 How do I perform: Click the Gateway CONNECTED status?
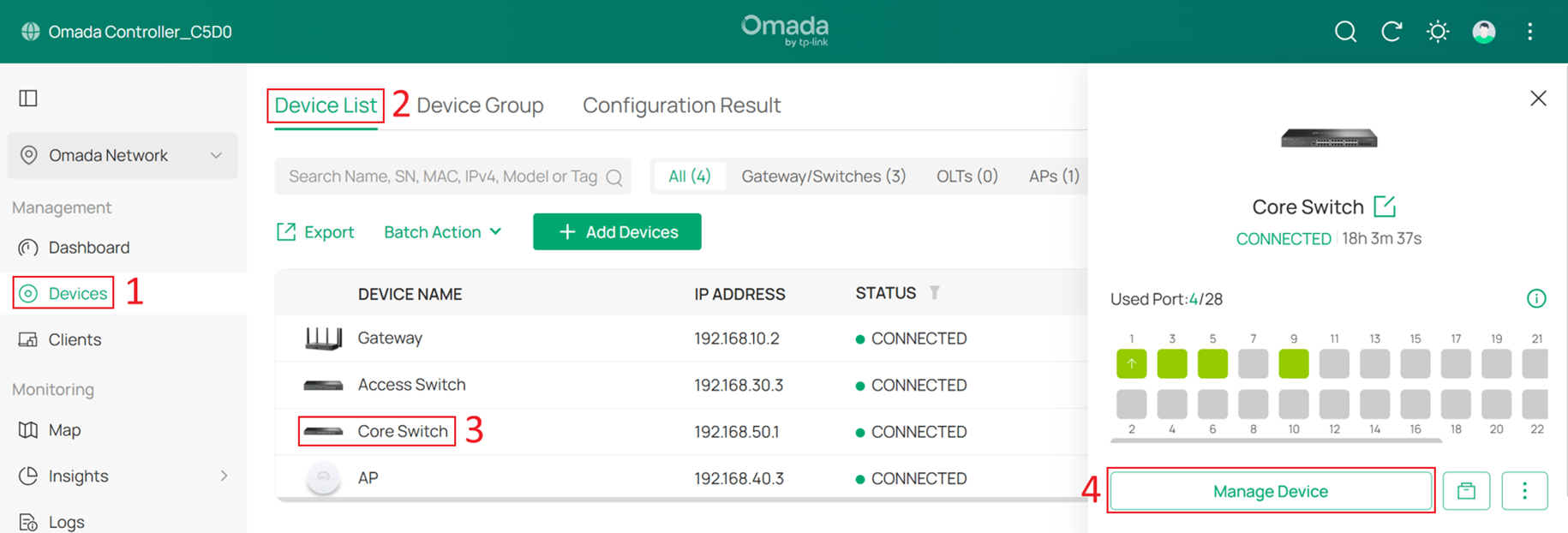pos(912,338)
